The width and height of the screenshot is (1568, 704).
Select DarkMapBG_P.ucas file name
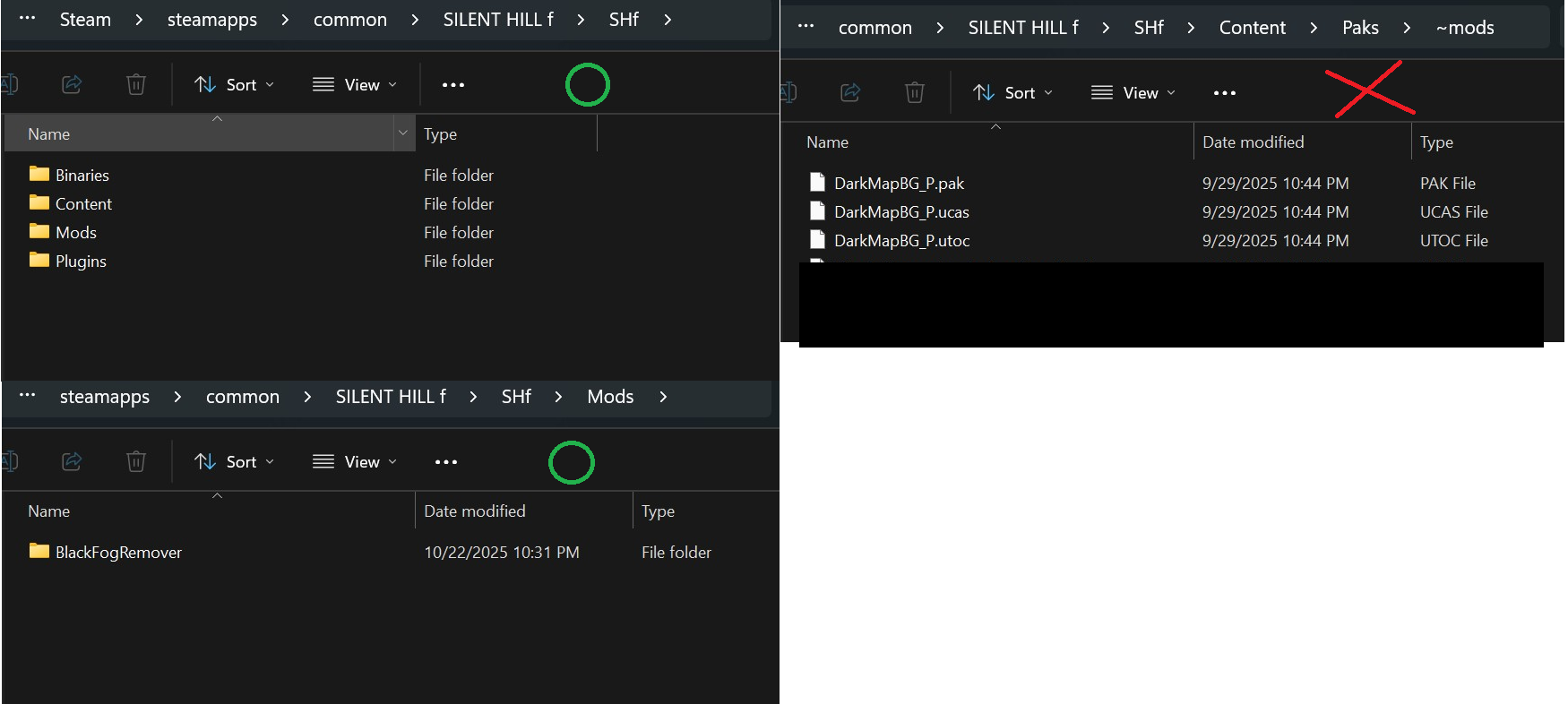pyautogui.click(x=901, y=212)
